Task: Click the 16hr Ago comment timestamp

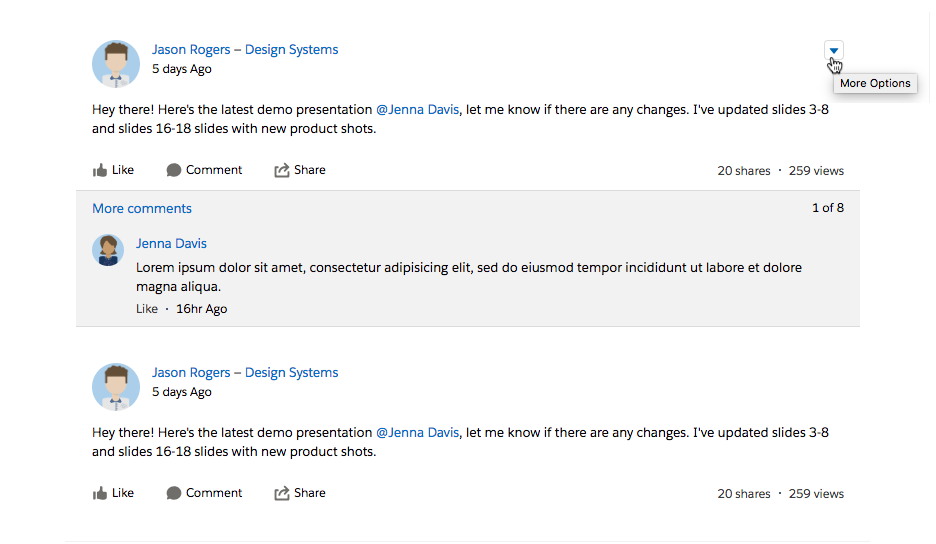Action: [202, 309]
